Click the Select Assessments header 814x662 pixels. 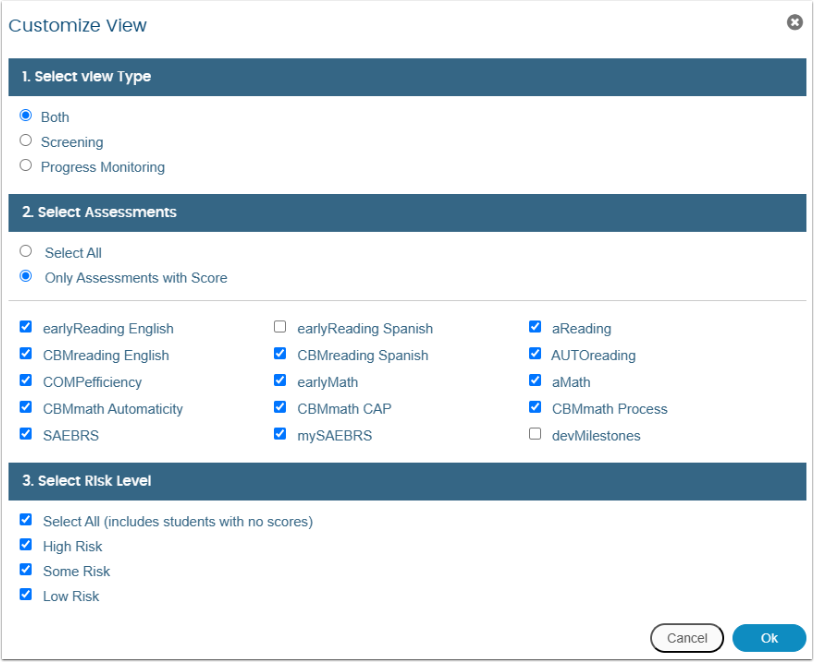[407, 213]
